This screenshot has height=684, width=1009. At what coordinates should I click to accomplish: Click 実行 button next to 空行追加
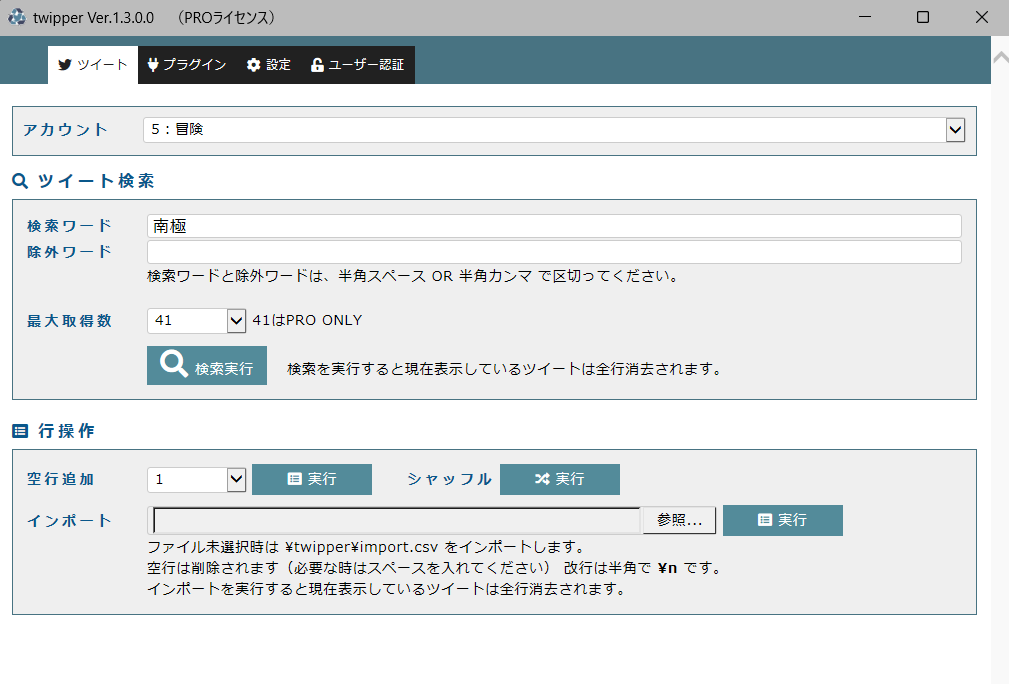tap(311, 479)
